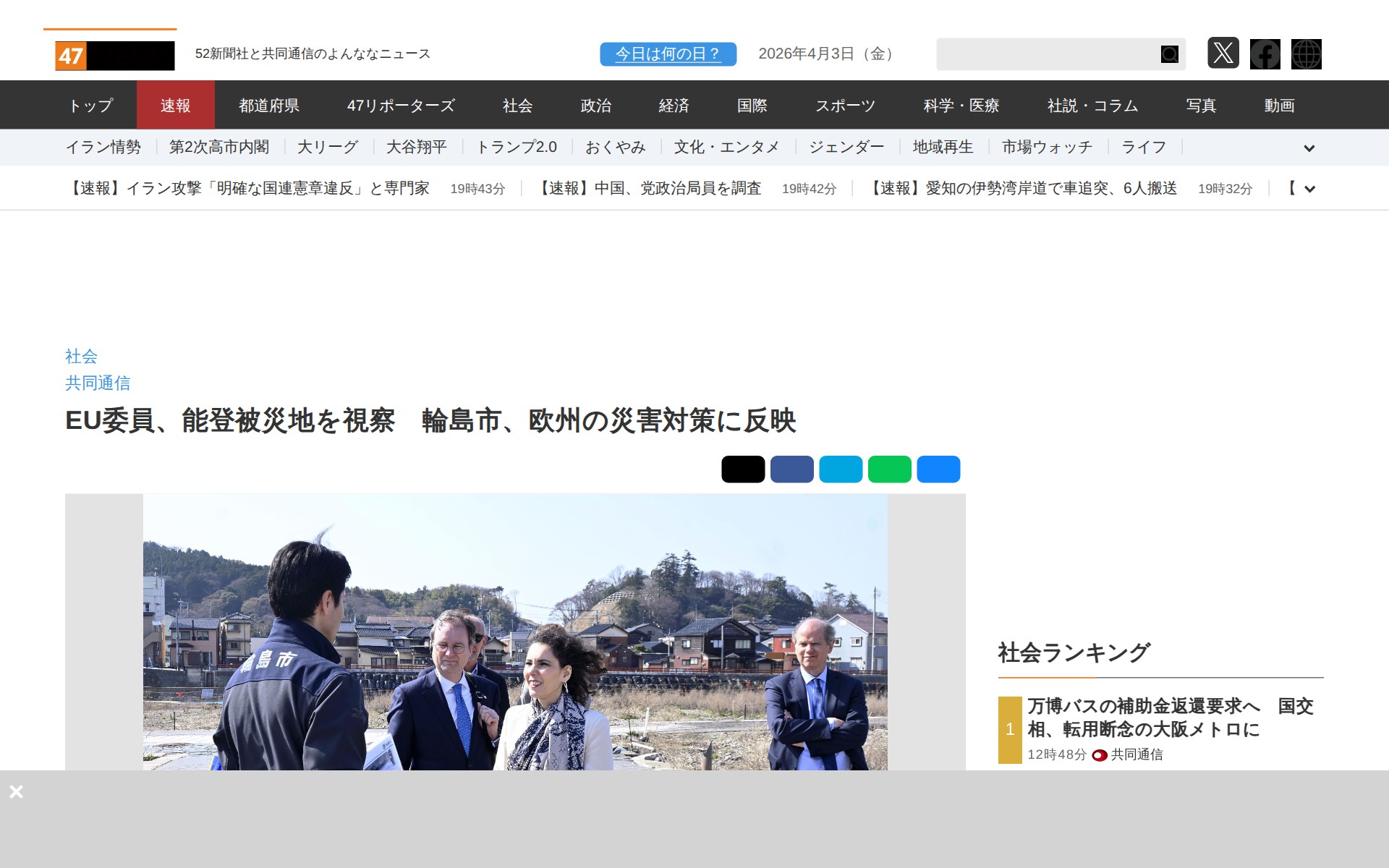Open the 速報 tab
The height and width of the screenshot is (868, 1389).
[x=175, y=106]
